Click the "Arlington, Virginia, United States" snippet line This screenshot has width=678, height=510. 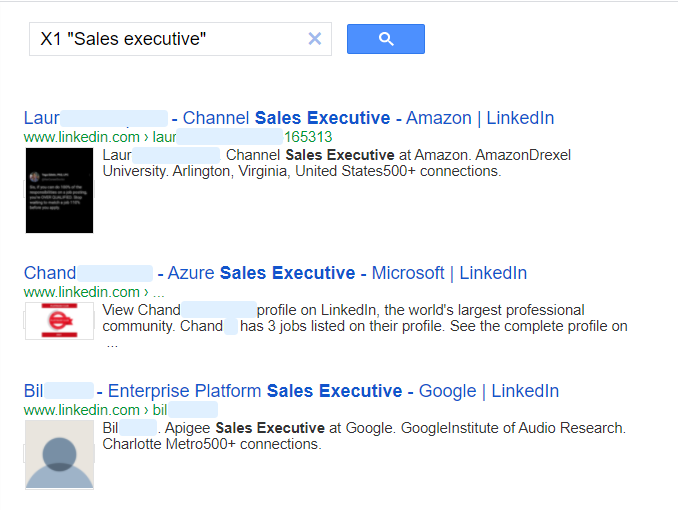[x=301, y=171]
